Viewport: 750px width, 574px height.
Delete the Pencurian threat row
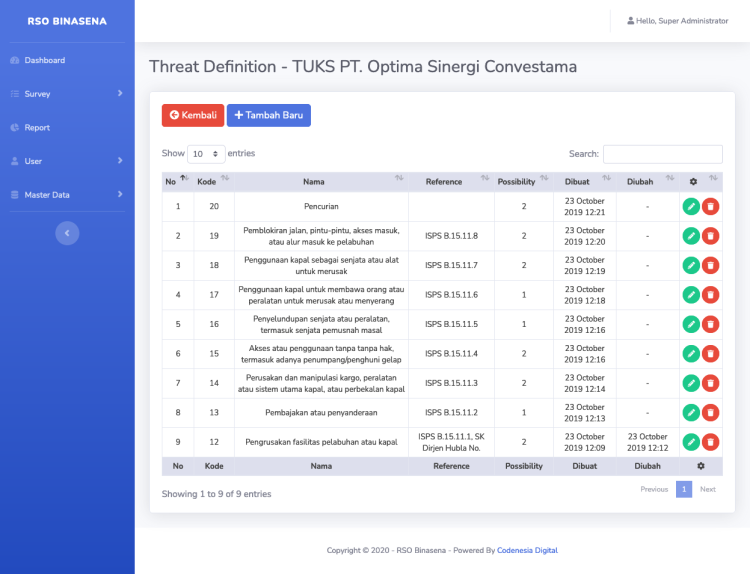710,207
